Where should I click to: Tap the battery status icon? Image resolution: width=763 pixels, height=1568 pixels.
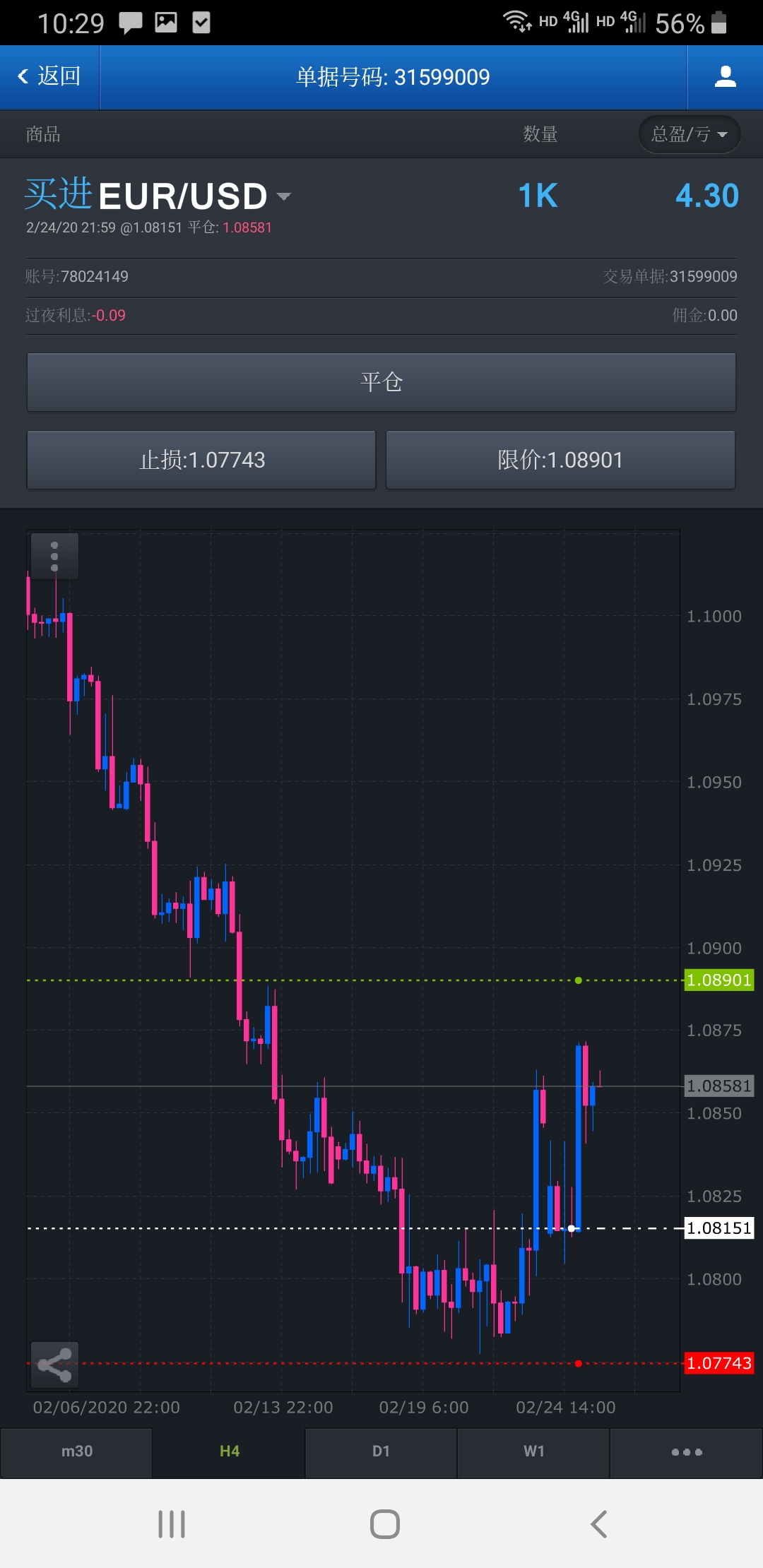(x=718, y=23)
